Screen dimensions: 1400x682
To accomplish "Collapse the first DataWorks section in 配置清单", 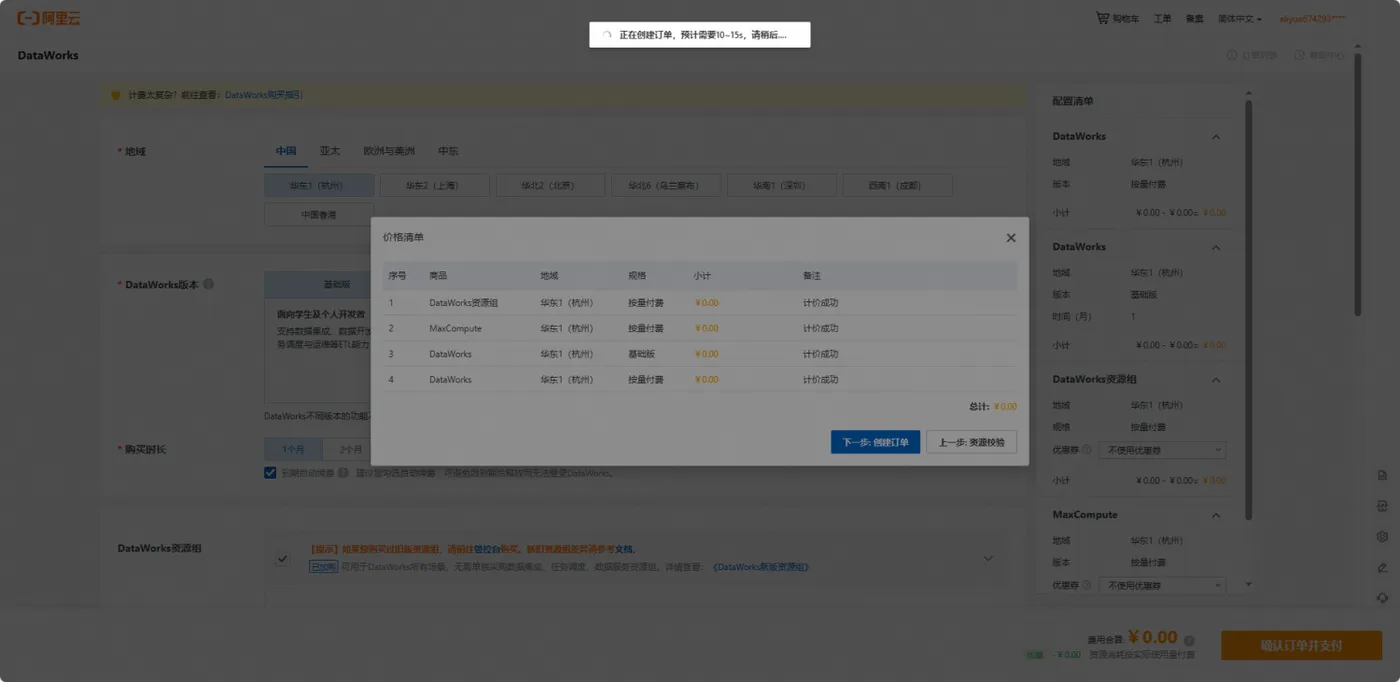I will click(1216, 137).
